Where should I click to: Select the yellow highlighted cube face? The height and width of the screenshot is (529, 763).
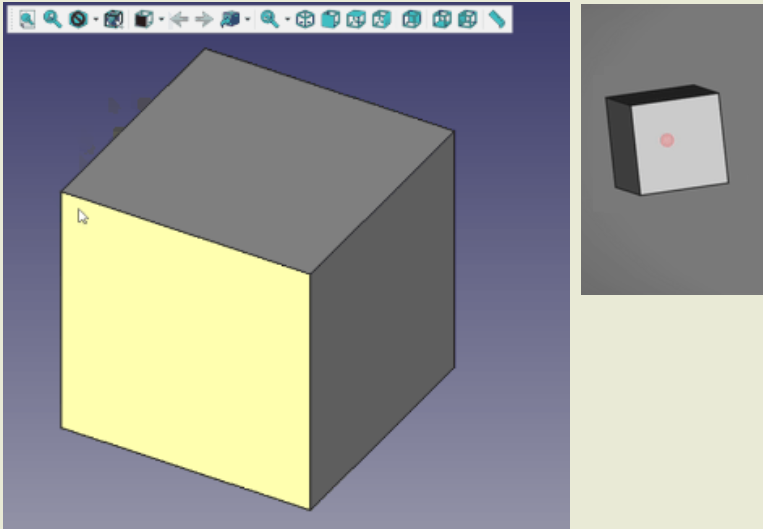tap(185, 350)
